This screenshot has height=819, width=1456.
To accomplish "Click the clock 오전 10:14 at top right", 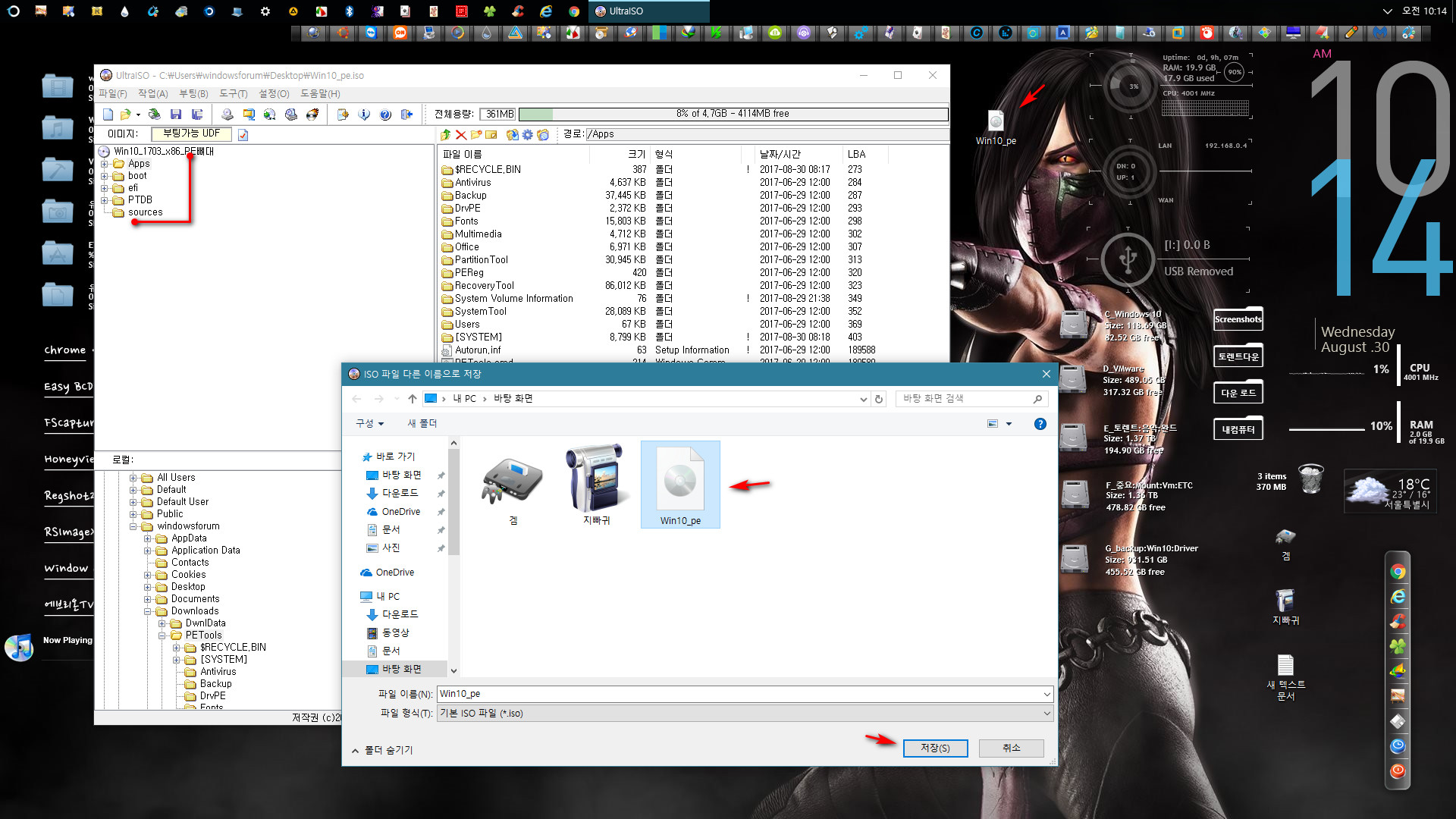I will [x=1423, y=11].
